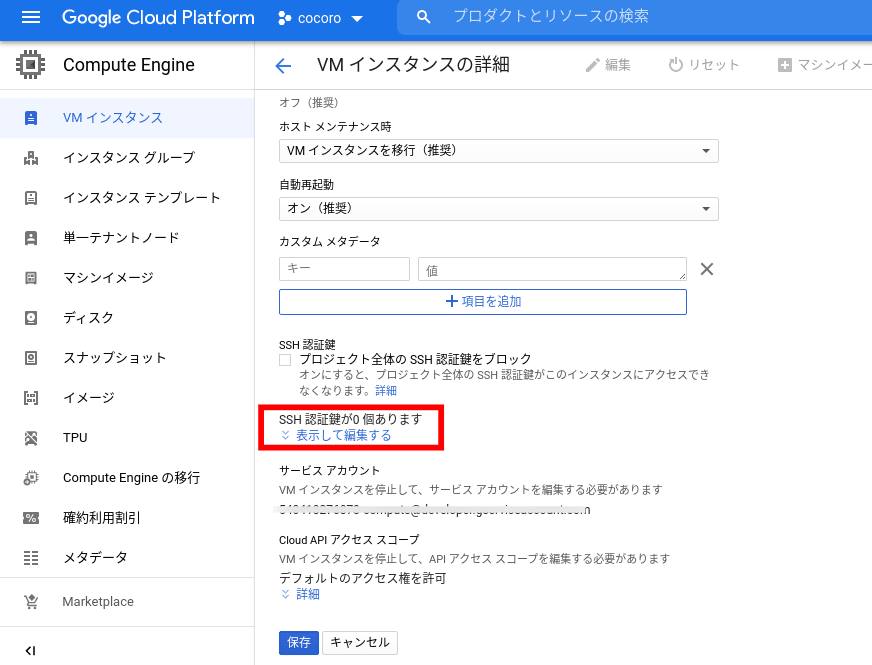This screenshot has height=665, width=872.
Task: Open 確約利用割引 in sidebar
Action: click(127, 518)
